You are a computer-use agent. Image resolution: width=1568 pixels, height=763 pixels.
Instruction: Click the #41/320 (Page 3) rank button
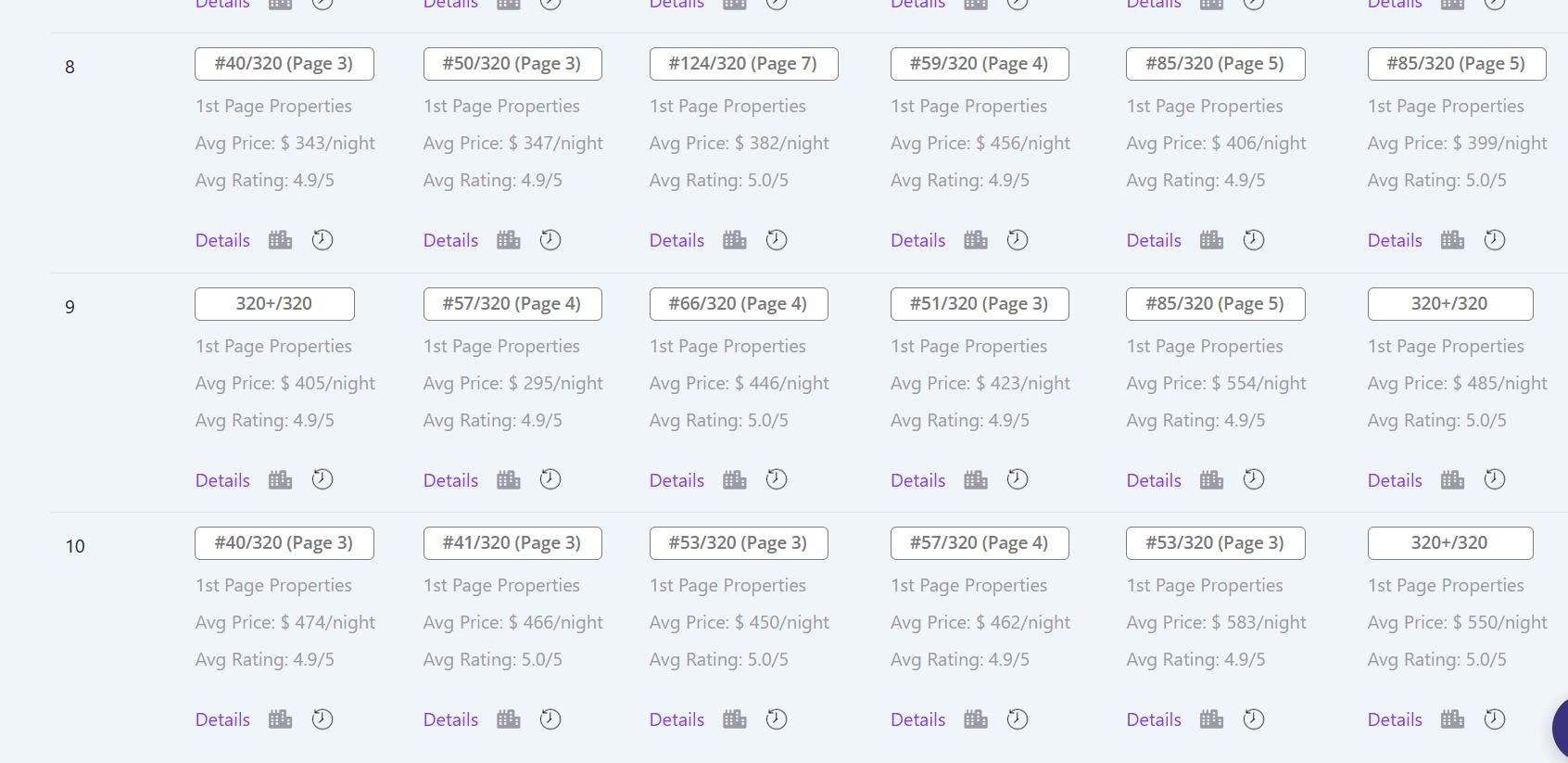coord(512,543)
